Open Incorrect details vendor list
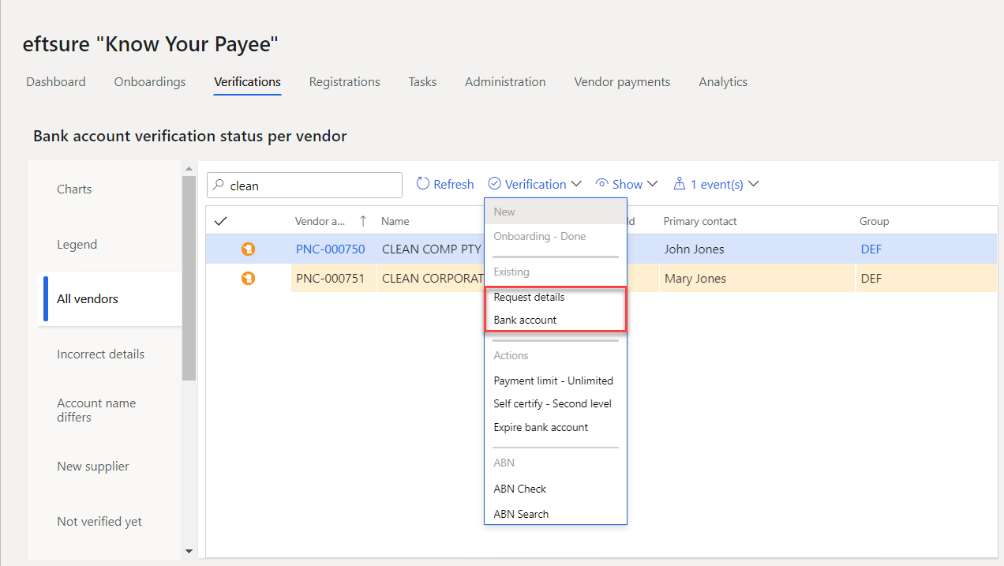 [x=101, y=354]
